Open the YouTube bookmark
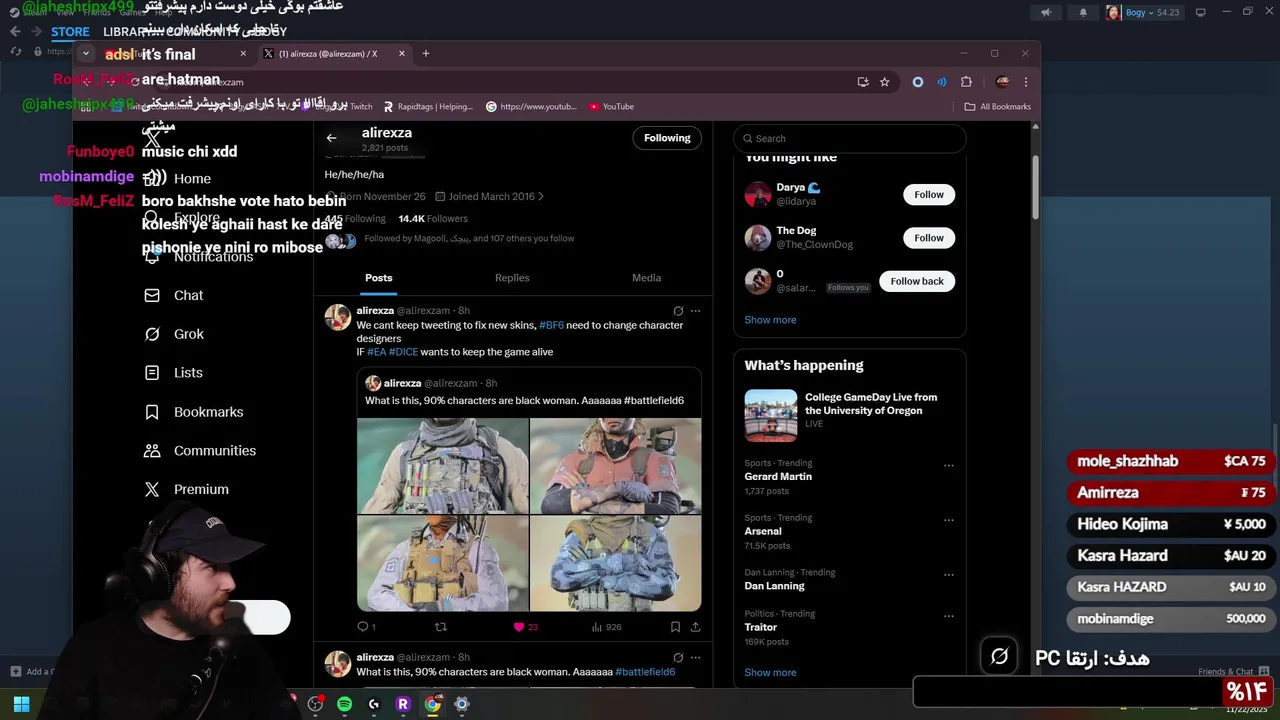Image resolution: width=1280 pixels, height=720 pixels. point(611,106)
